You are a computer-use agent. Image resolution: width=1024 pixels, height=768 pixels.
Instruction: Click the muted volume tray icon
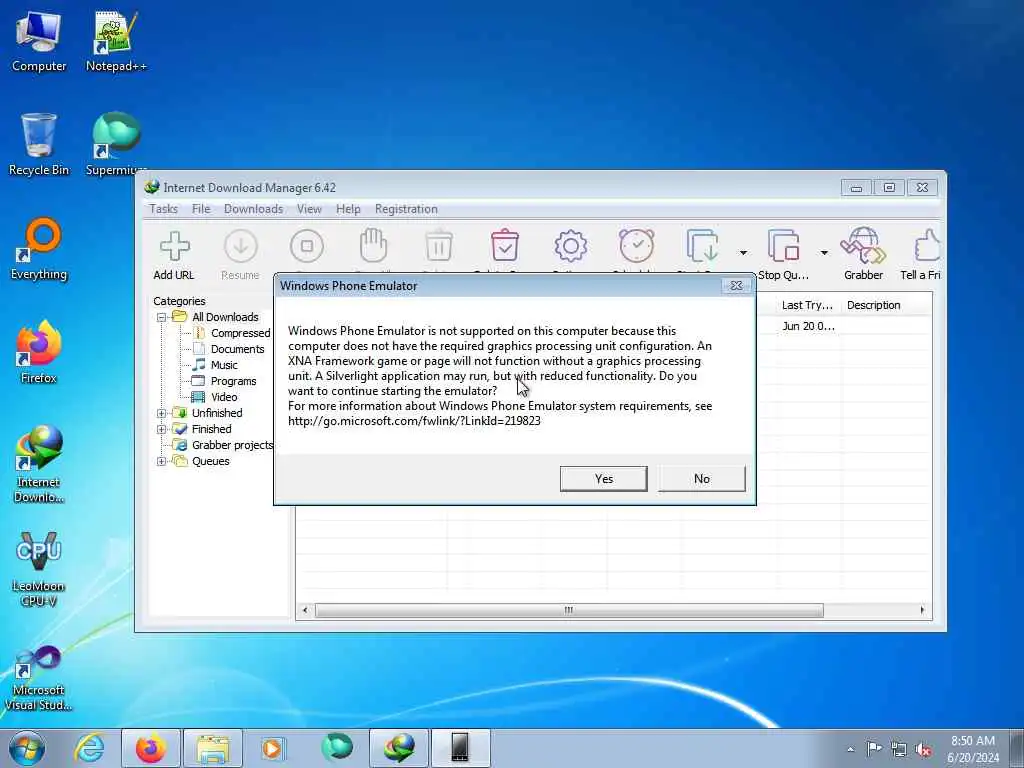[x=923, y=749]
